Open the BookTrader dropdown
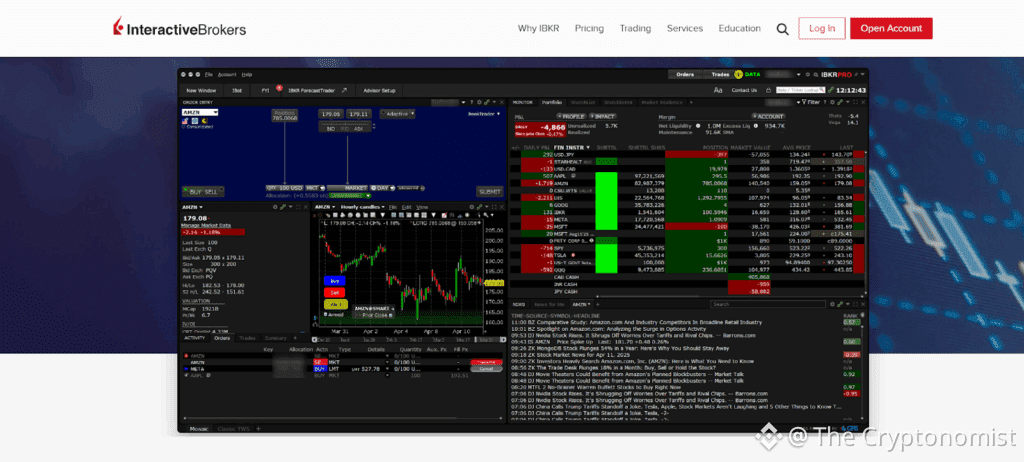 click(485, 113)
